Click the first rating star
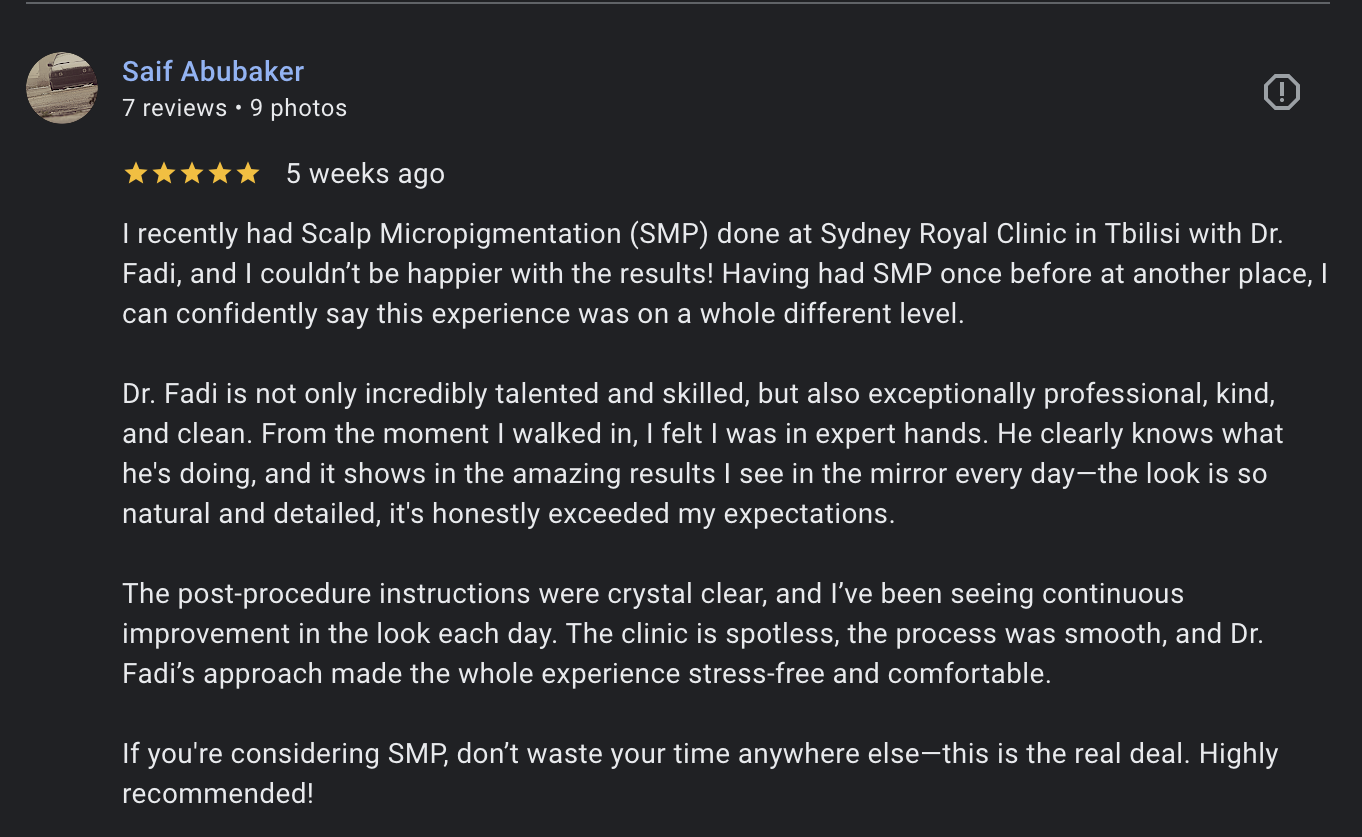Image resolution: width=1362 pixels, height=837 pixels. [135, 174]
